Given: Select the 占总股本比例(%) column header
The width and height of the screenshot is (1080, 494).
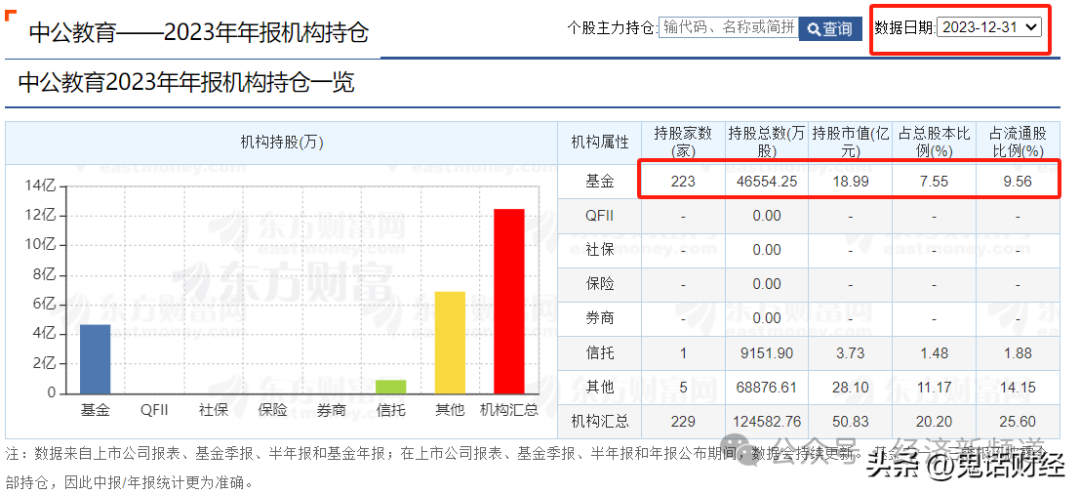Looking at the screenshot, I should [x=933, y=143].
